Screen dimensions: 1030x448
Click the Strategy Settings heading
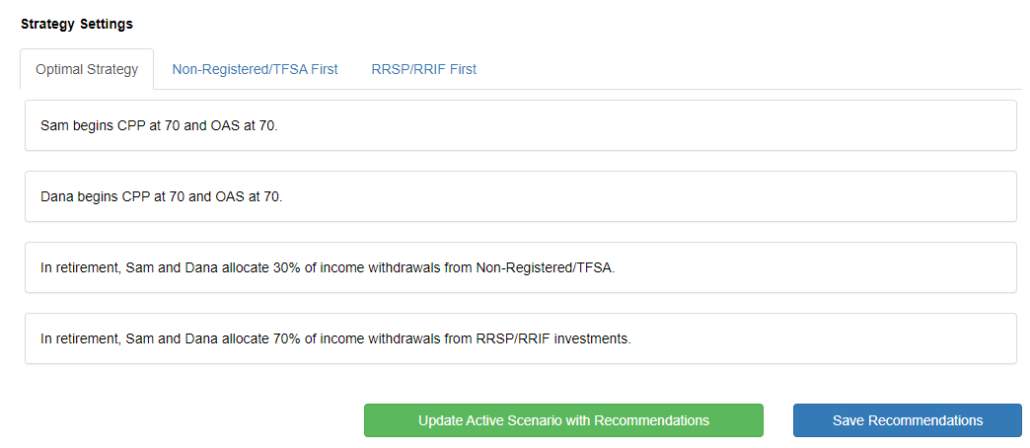(77, 23)
